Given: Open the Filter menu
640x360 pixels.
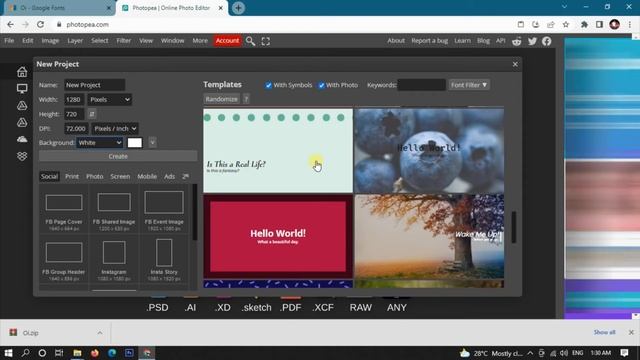Looking at the screenshot, I should pos(124,41).
